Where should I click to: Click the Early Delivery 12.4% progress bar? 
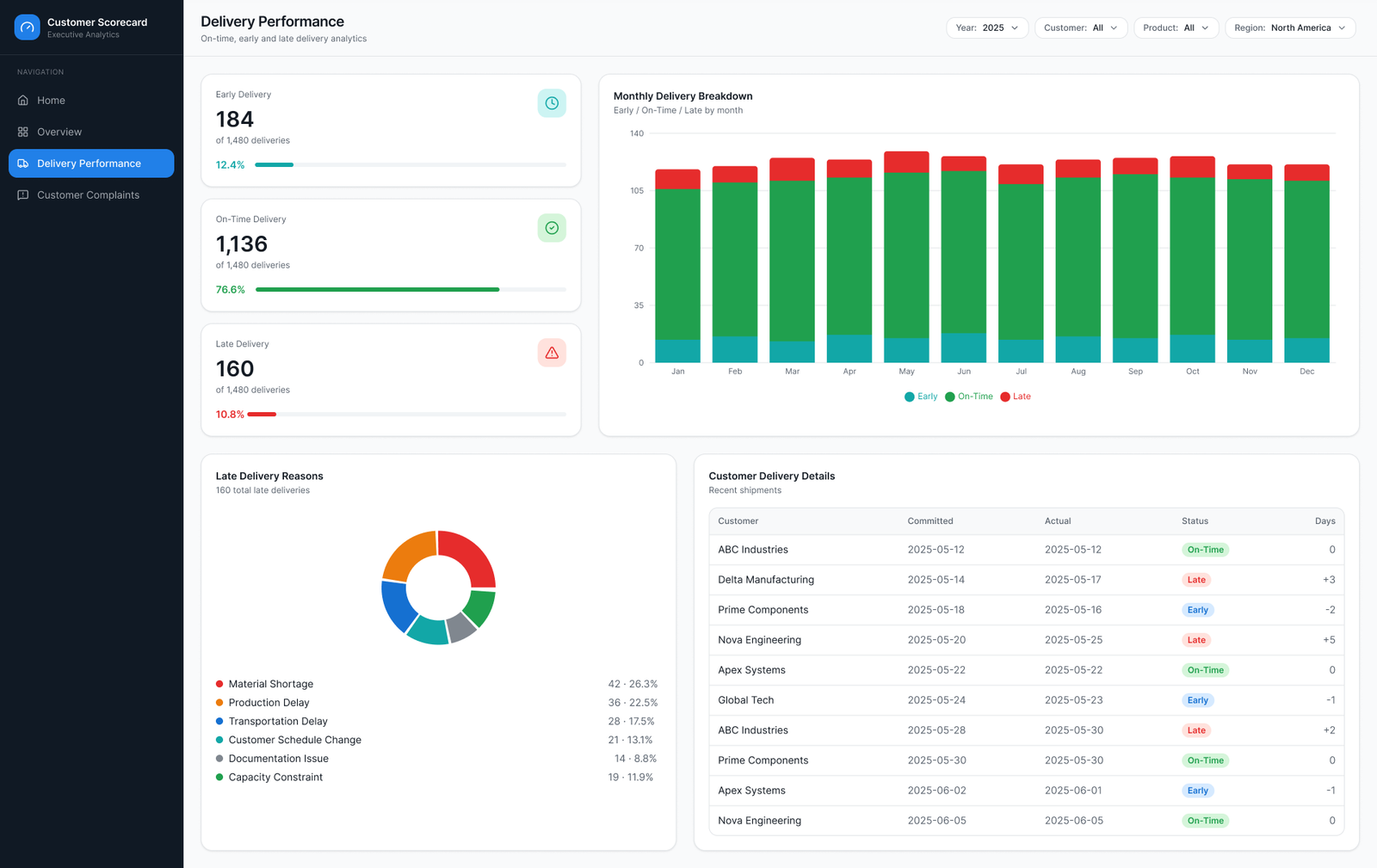(411, 164)
